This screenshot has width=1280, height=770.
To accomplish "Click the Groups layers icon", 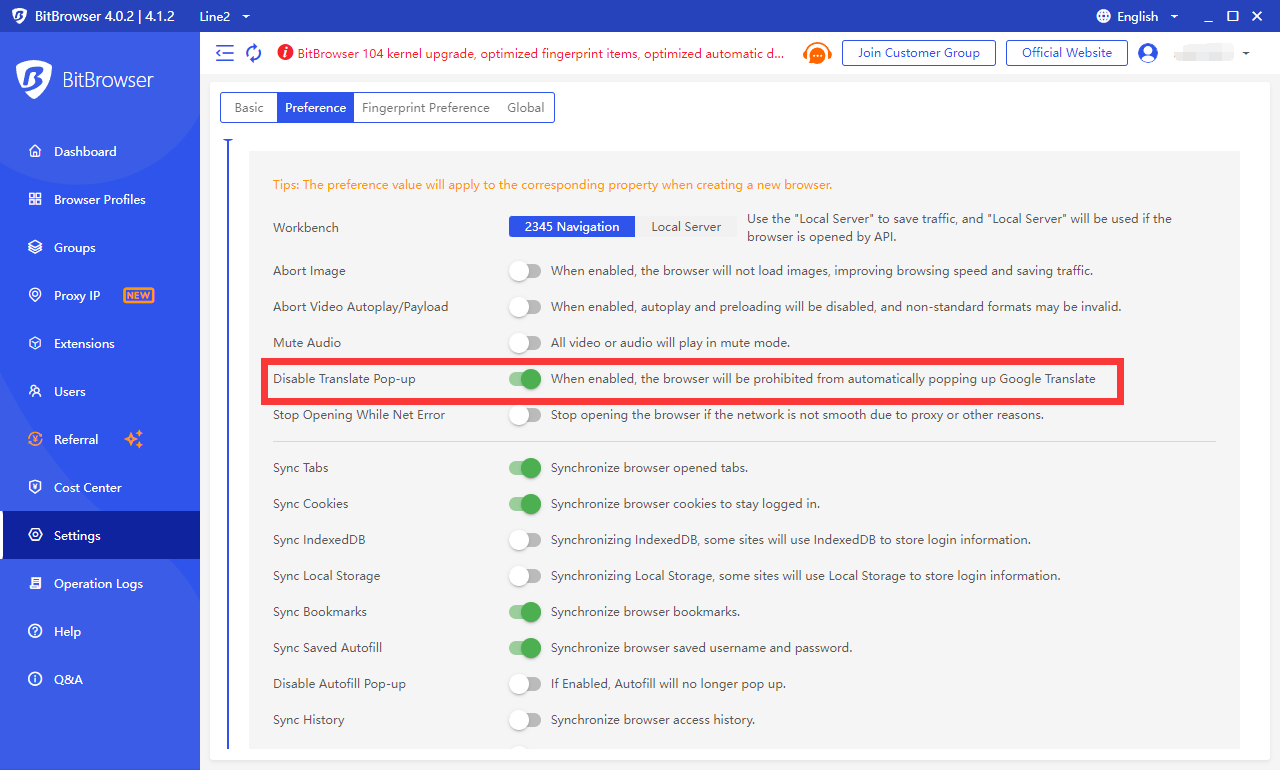I will point(35,248).
